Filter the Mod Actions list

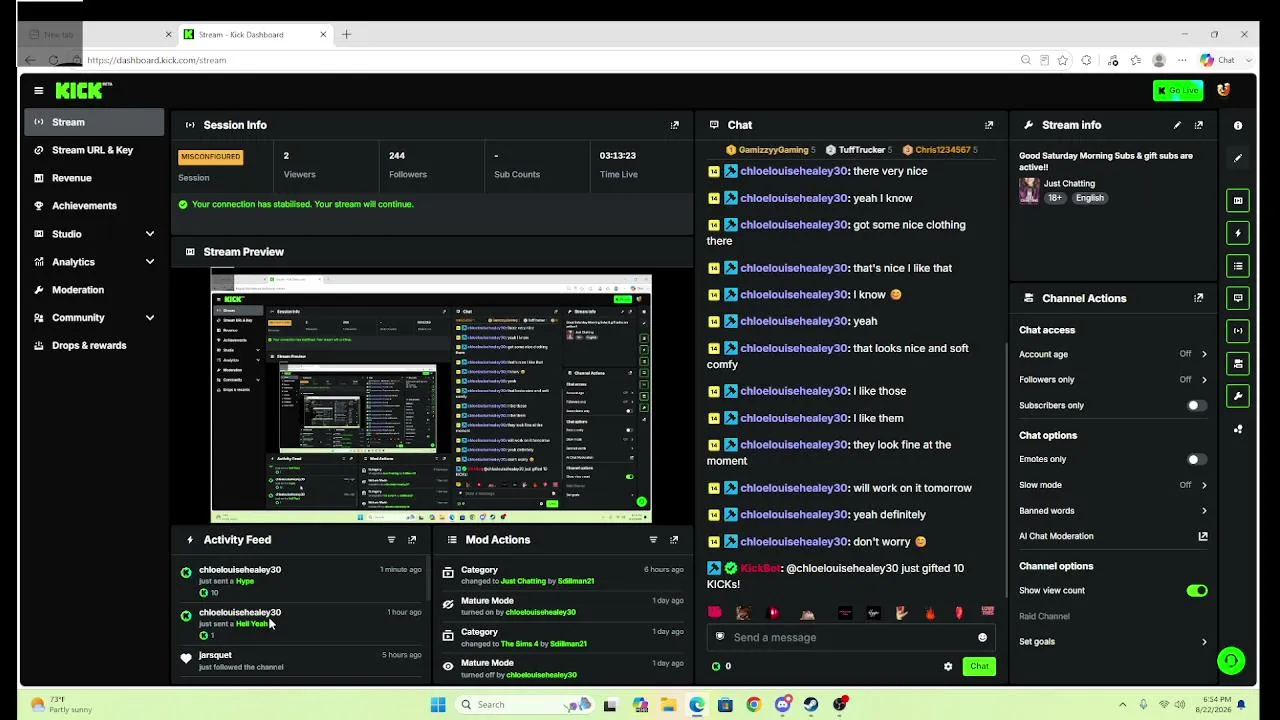(x=653, y=540)
